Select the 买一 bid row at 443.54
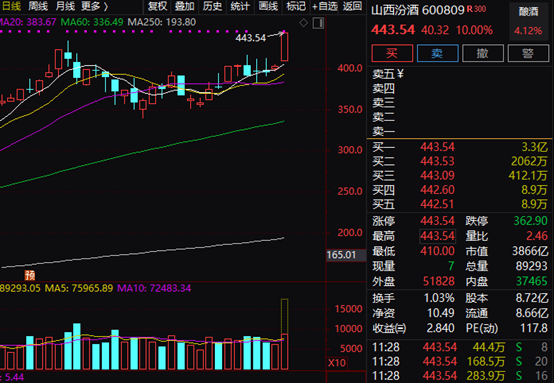 coord(459,147)
